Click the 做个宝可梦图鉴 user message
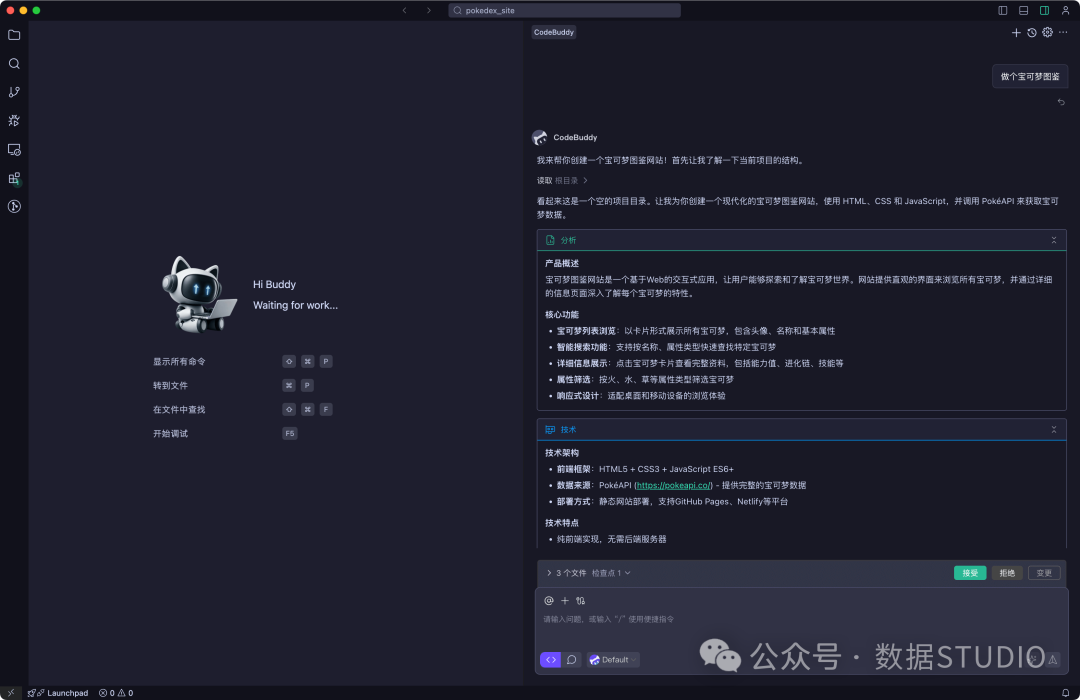Viewport: 1080px width, 700px height. coord(1030,76)
